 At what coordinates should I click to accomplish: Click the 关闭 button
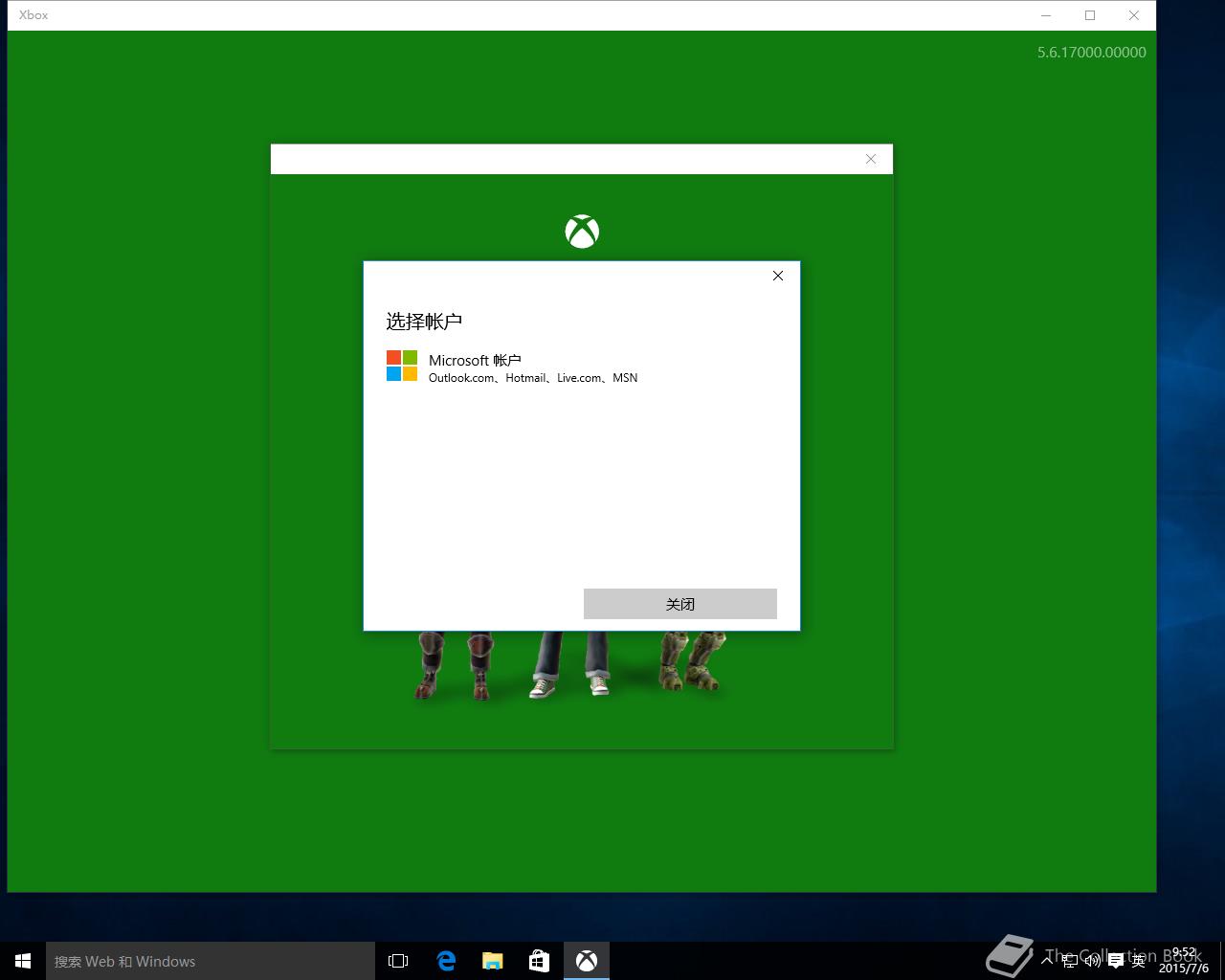680,604
